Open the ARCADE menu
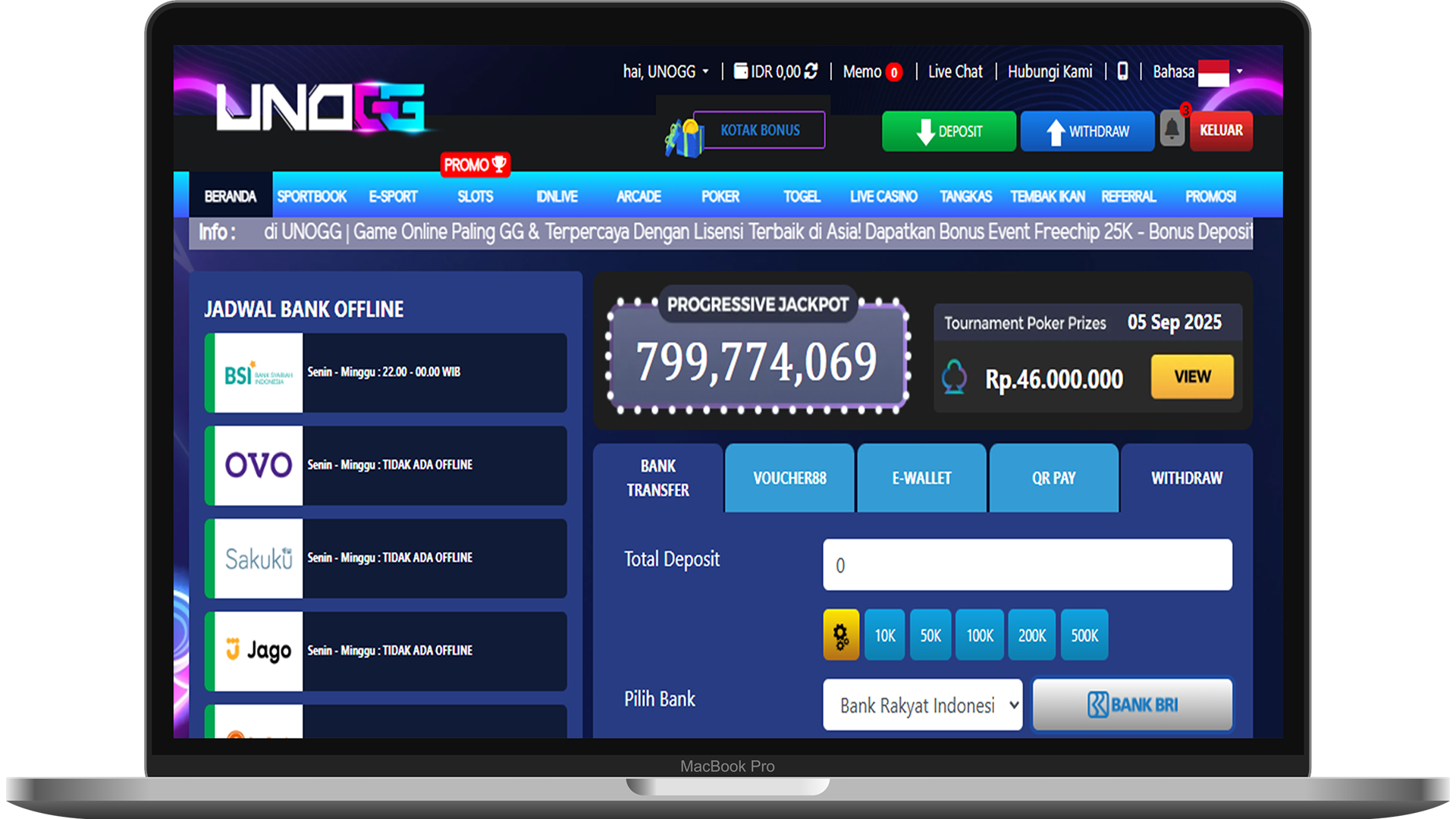The image size is (1456, 819). (x=639, y=196)
